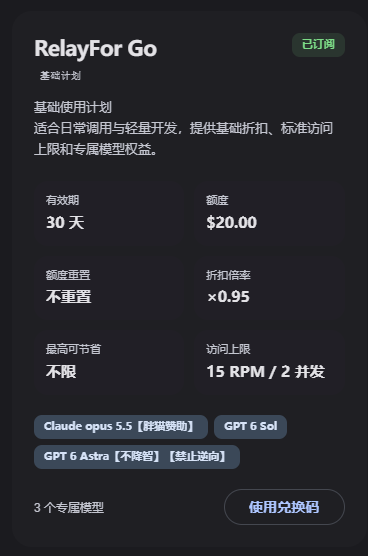Screen dimensions: 368x556
Task: Open the 额度 $20.00 quota tile
Action: click(270, 213)
